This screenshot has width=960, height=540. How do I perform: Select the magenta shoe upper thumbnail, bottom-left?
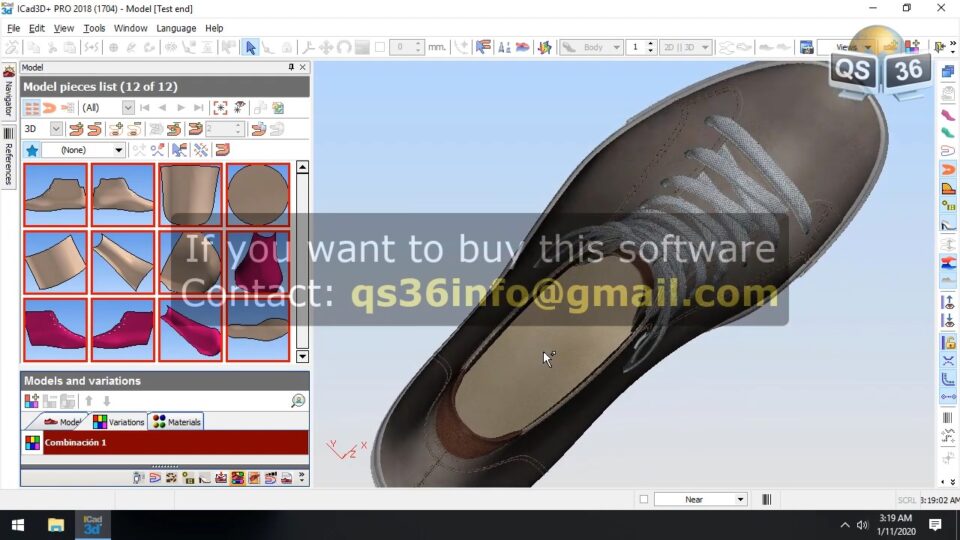point(55,330)
